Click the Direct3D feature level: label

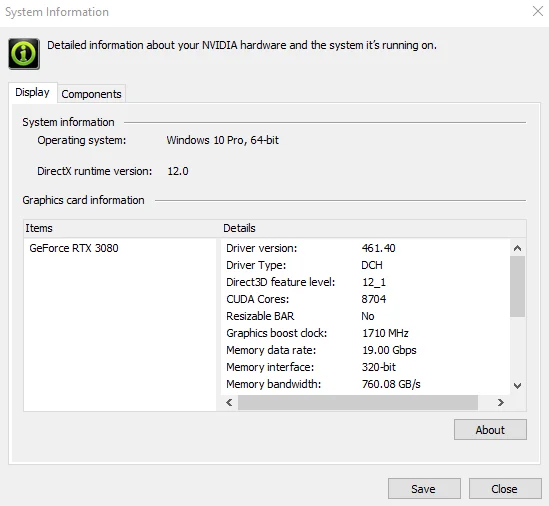click(x=280, y=282)
